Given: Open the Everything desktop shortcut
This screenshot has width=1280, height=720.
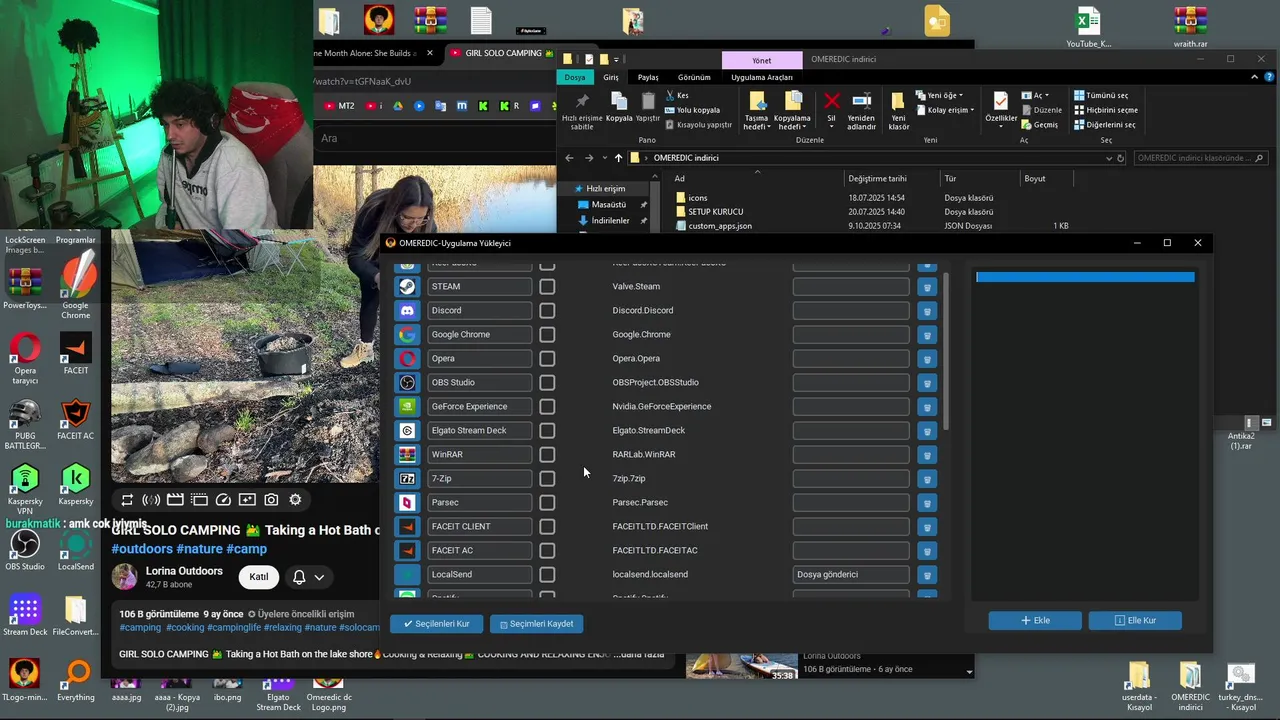Looking at the screenshot, I should coord(76,680).
